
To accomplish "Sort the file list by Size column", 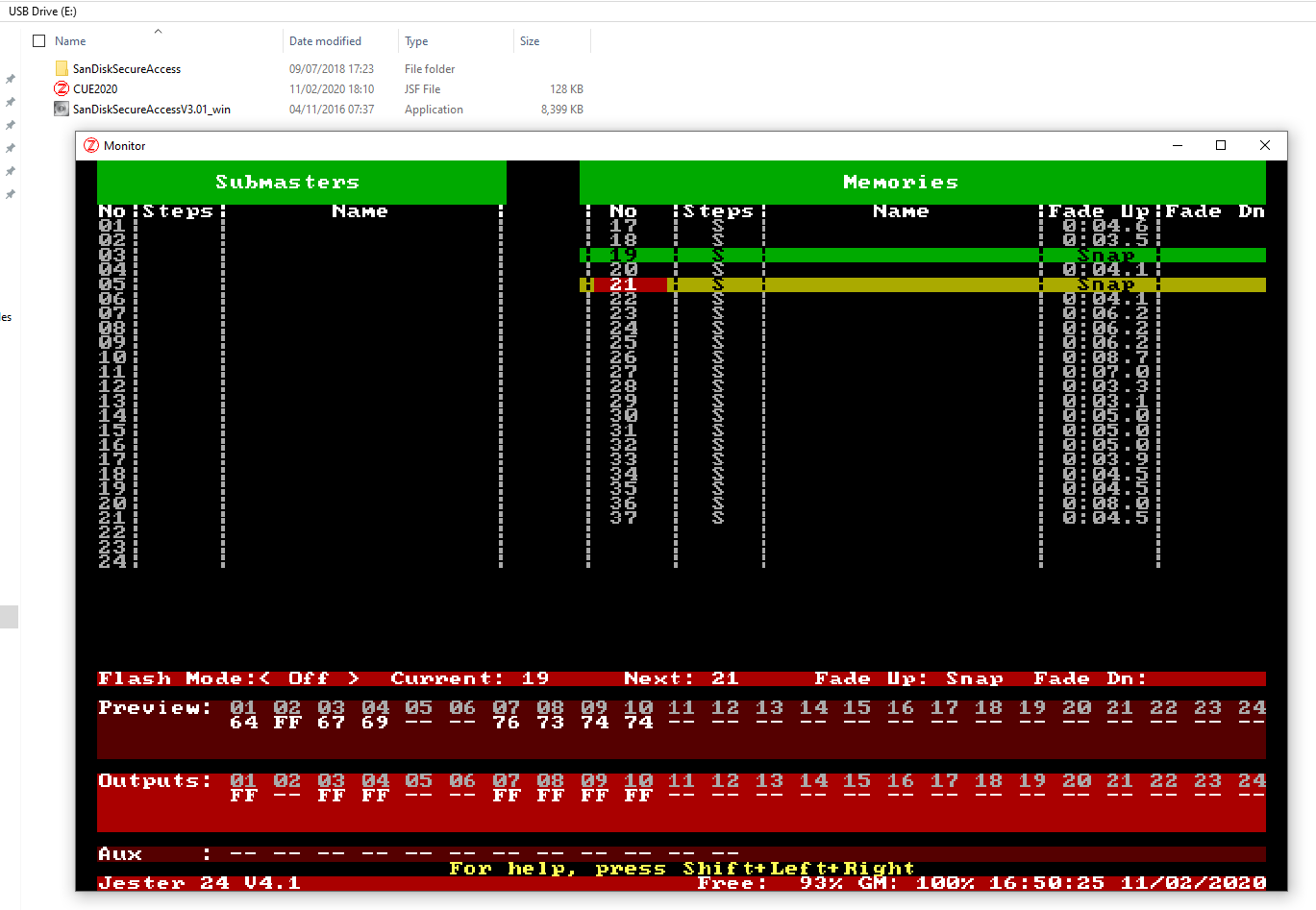I will (530, 41).
